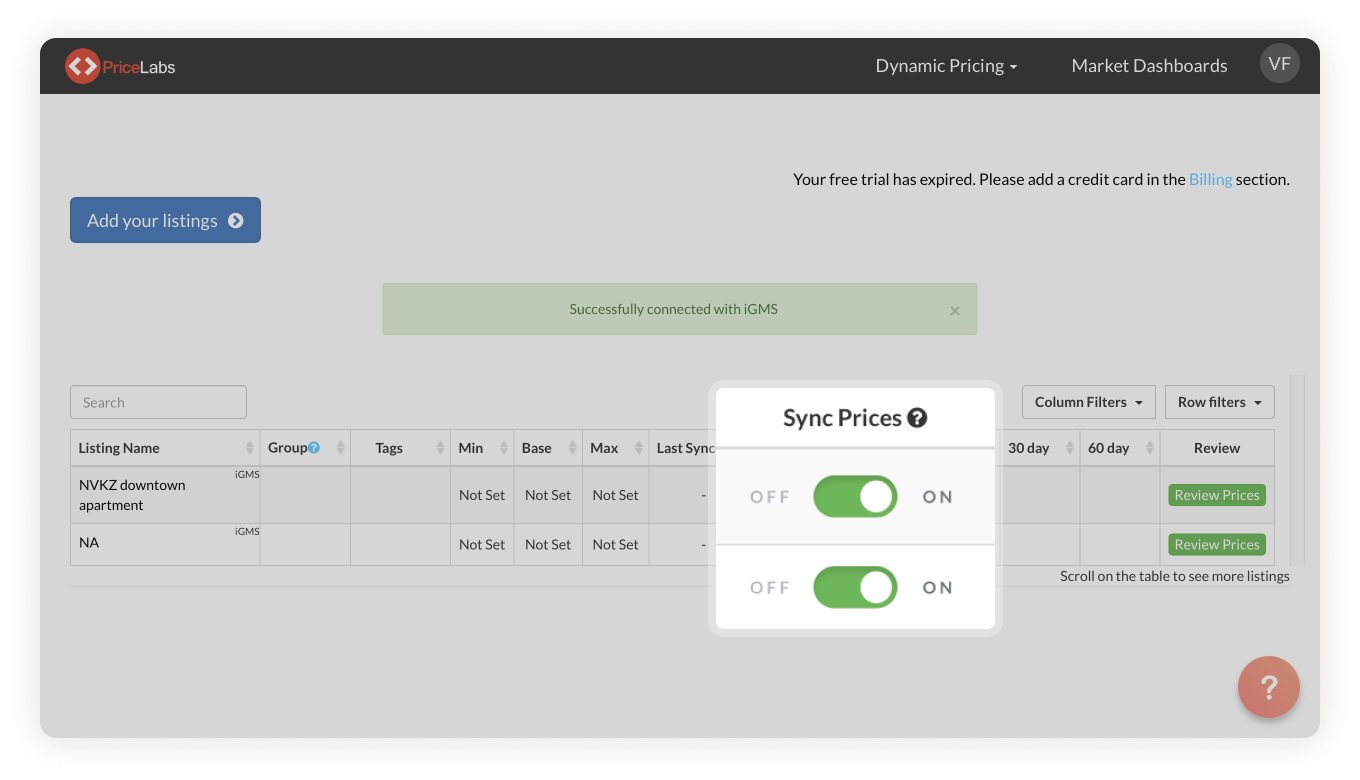
Task: Review Prices for the NA listing
Action: (x=1216, y=545)
